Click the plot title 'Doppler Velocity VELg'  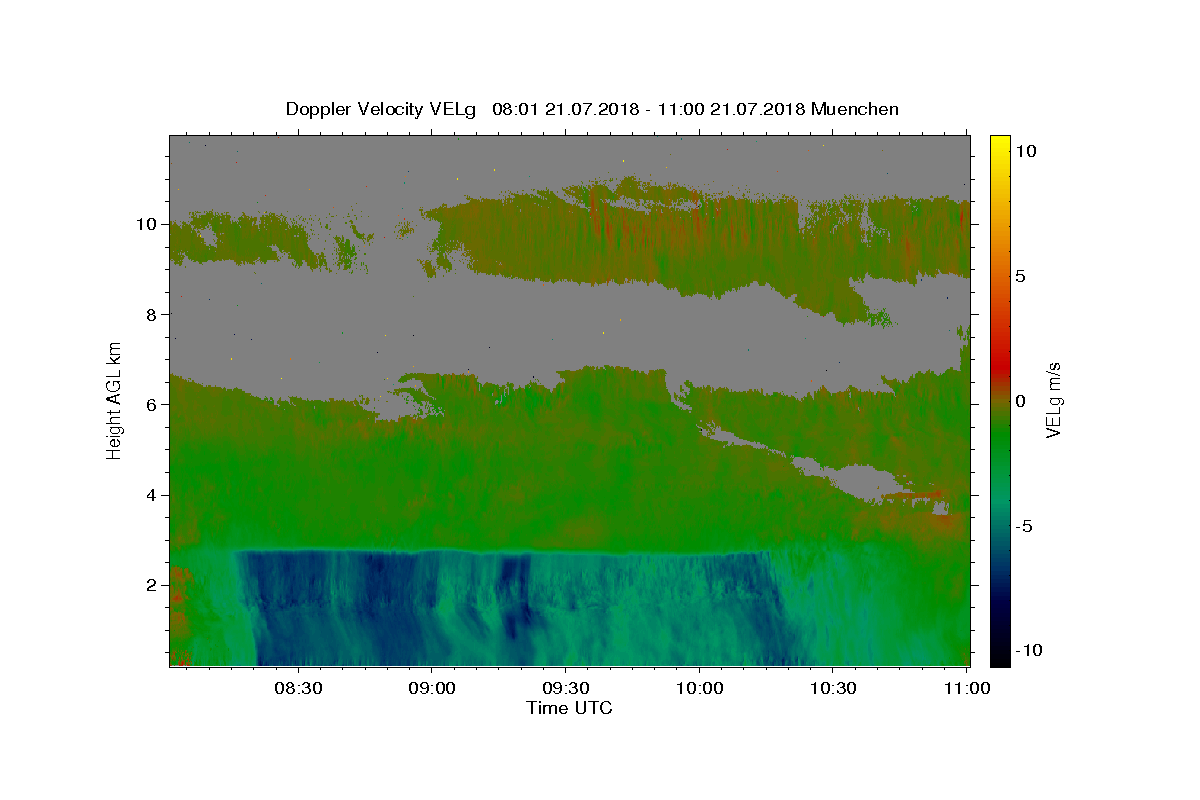click(x=381, y=109)
